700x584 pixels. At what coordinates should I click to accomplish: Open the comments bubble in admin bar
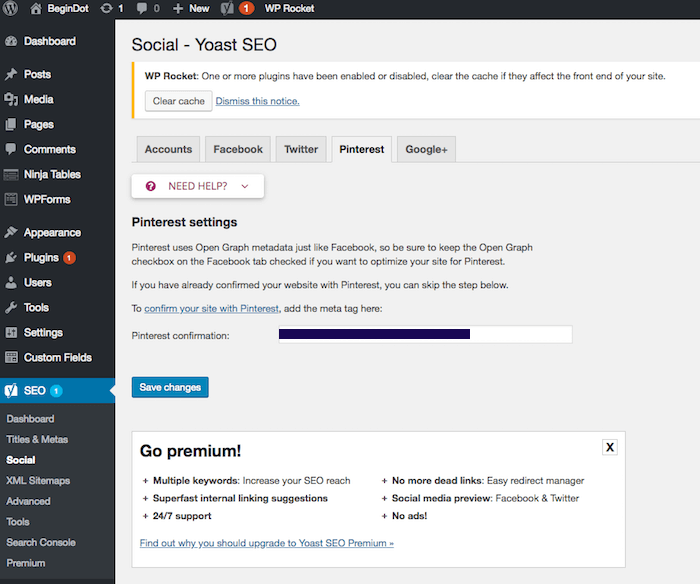(142, 8)
